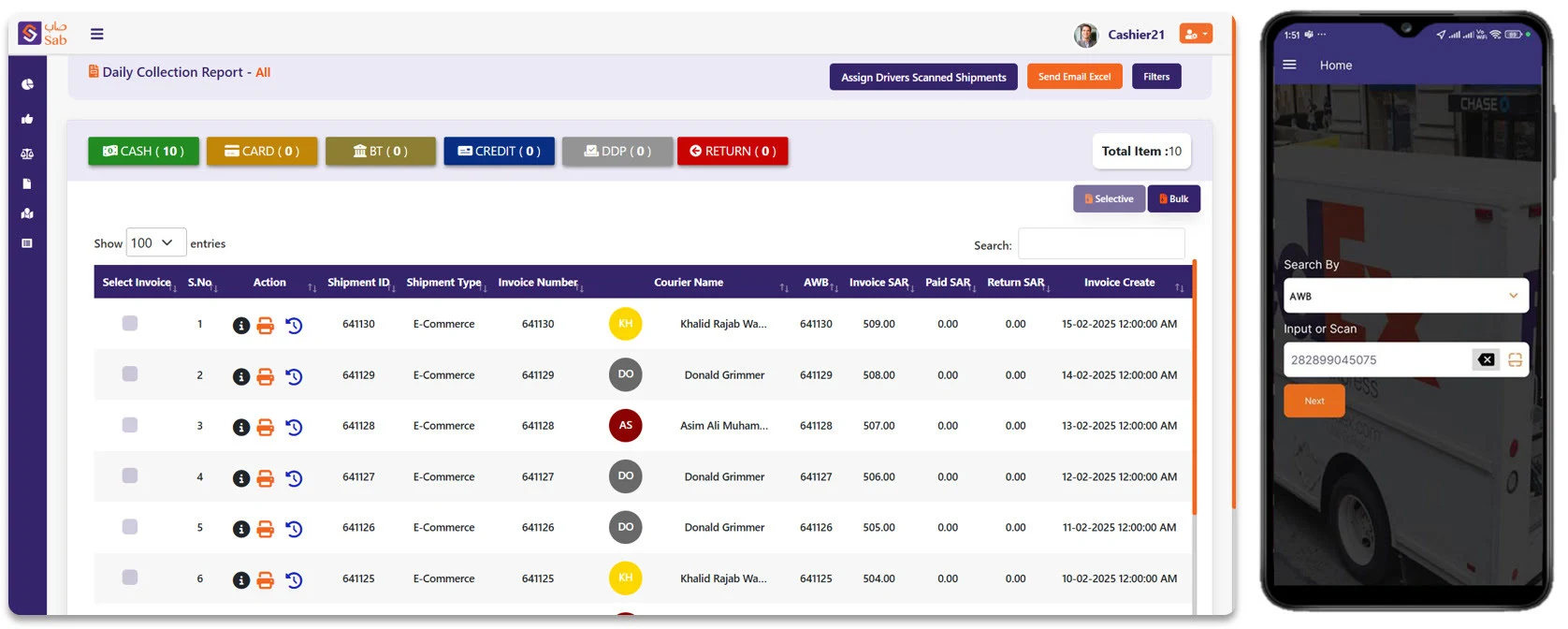Switch to CREDIT (0) tab
The width and height of the screenshot is (1568, 629).
(x=499, y=151)
